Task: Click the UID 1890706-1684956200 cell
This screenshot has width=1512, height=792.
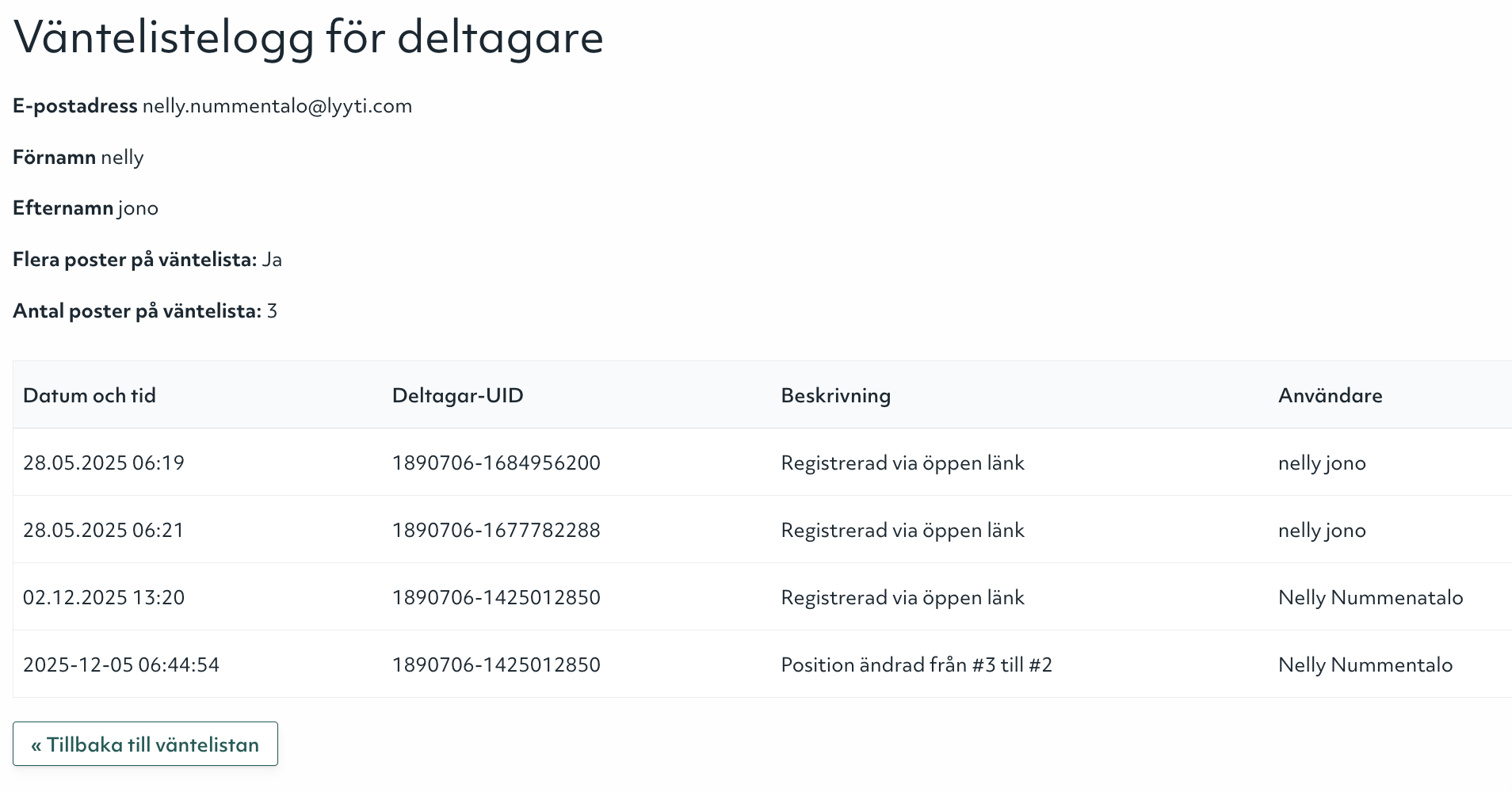Action: 496,463
